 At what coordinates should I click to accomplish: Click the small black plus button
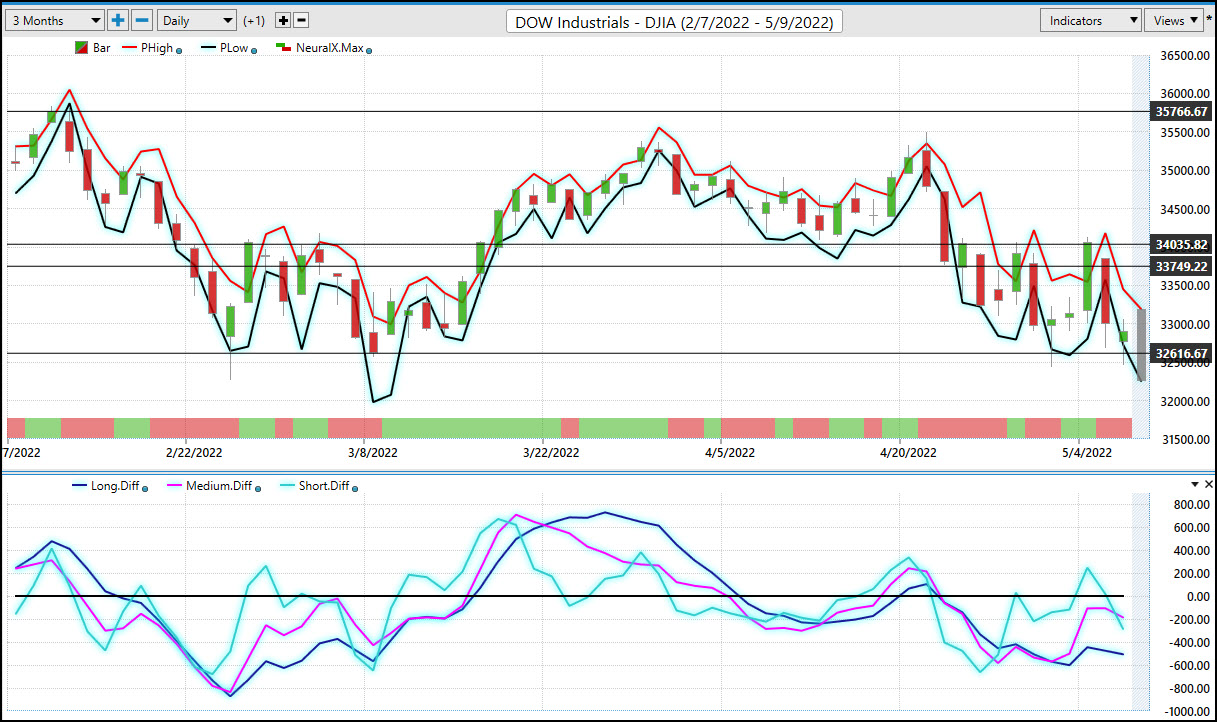pyautogui.click(x=283, y=20)
